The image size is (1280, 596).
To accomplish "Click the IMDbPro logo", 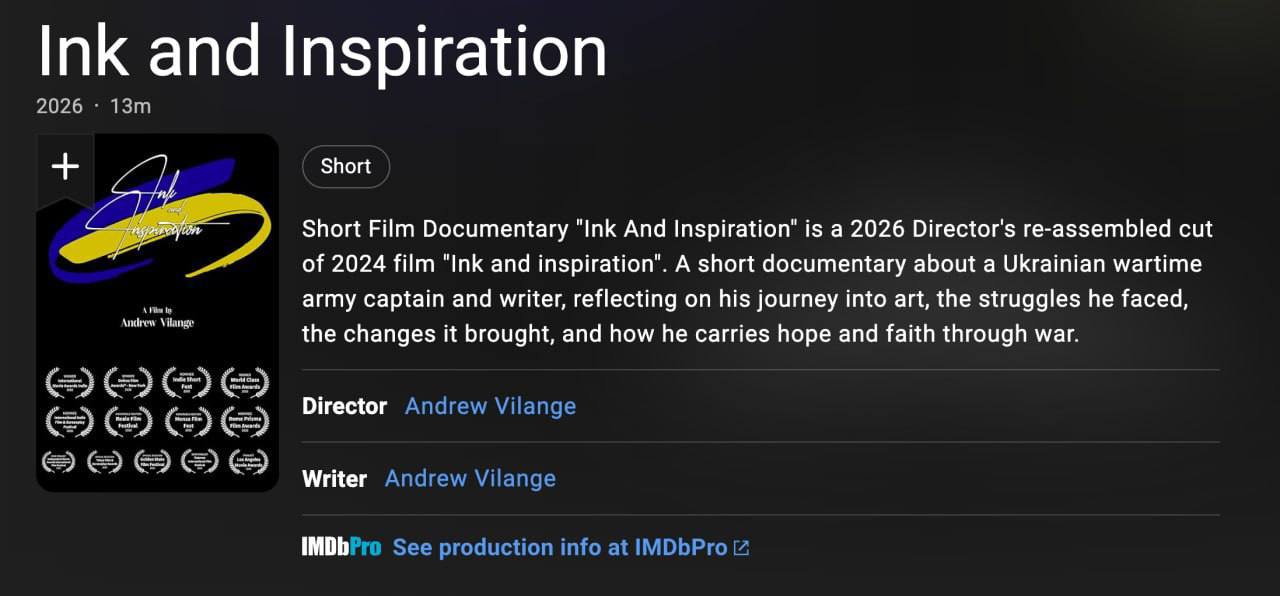I will pyautogui.click(x=341, y=548).
